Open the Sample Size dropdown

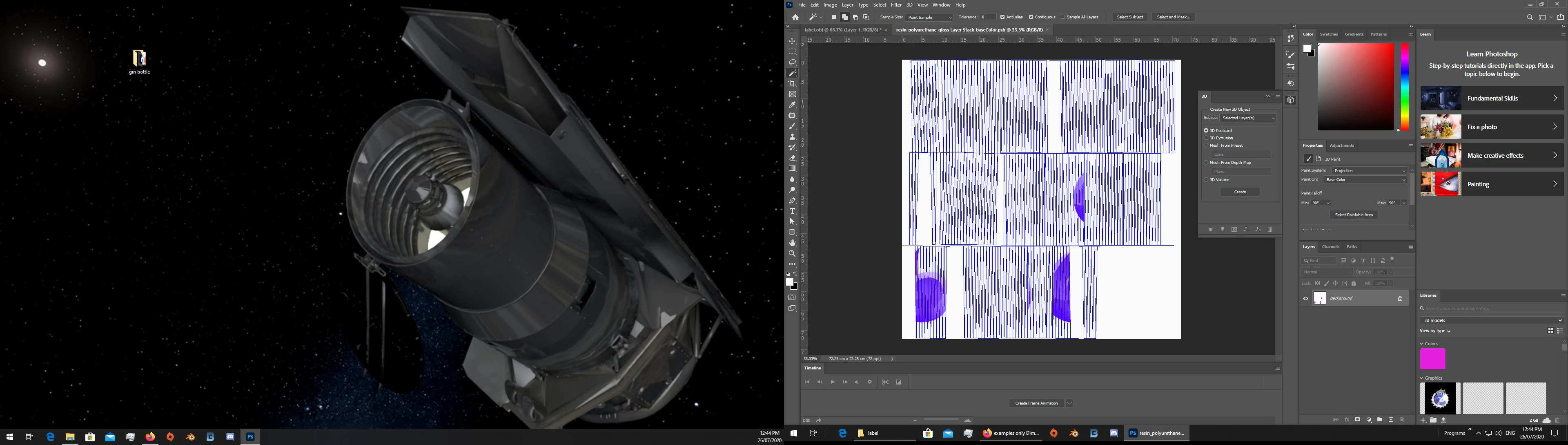[929, 17]
